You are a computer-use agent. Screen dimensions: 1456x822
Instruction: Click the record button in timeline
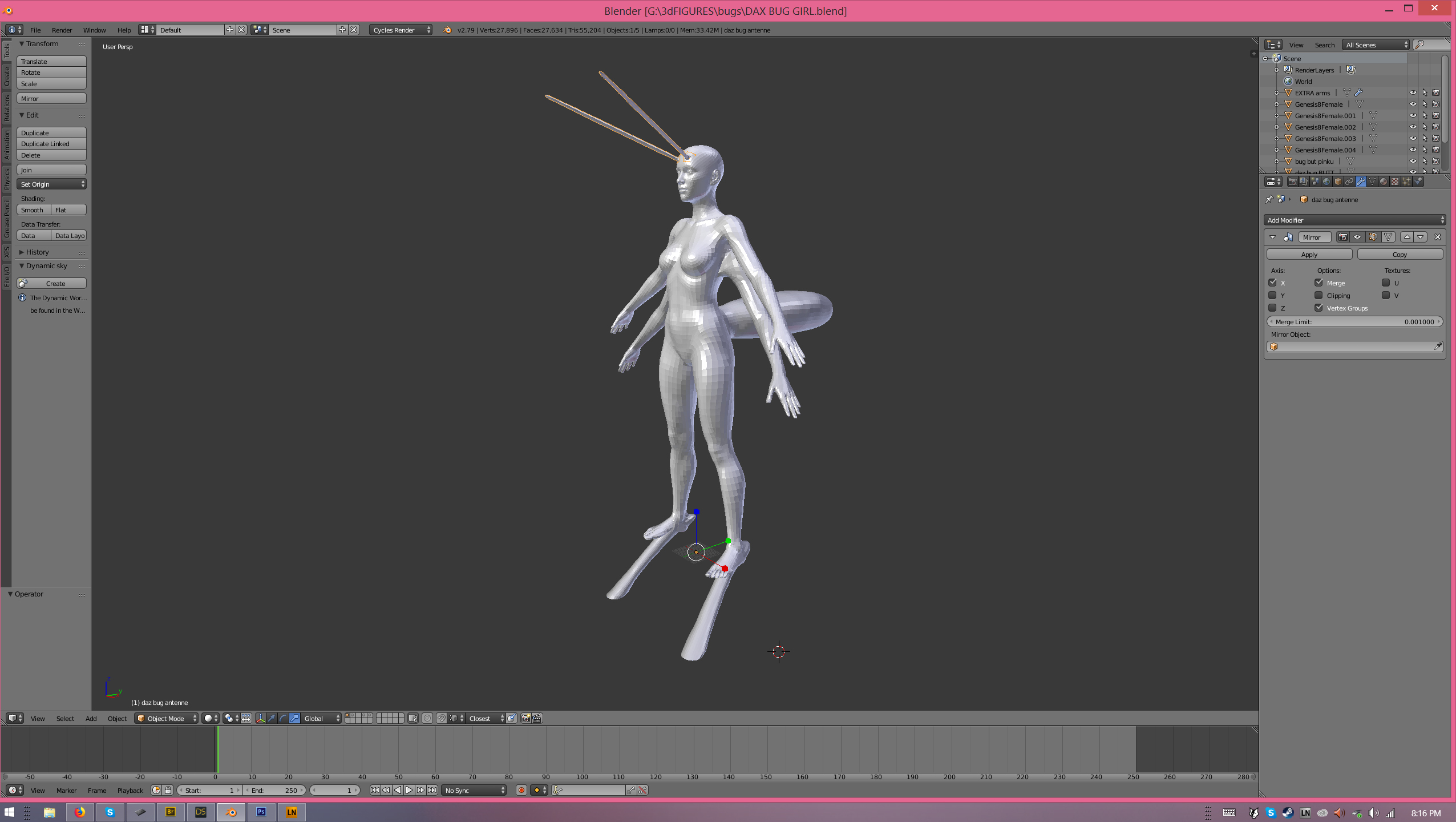coord(521,790)
